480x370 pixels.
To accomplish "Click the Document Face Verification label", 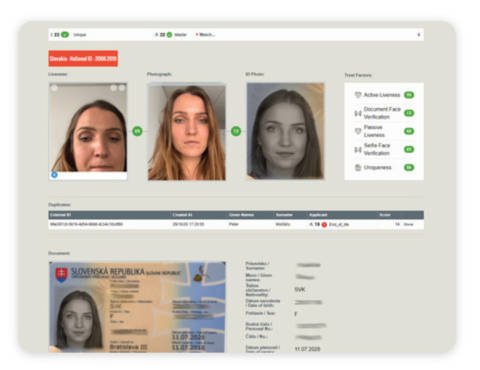I will tap(382, 113).
